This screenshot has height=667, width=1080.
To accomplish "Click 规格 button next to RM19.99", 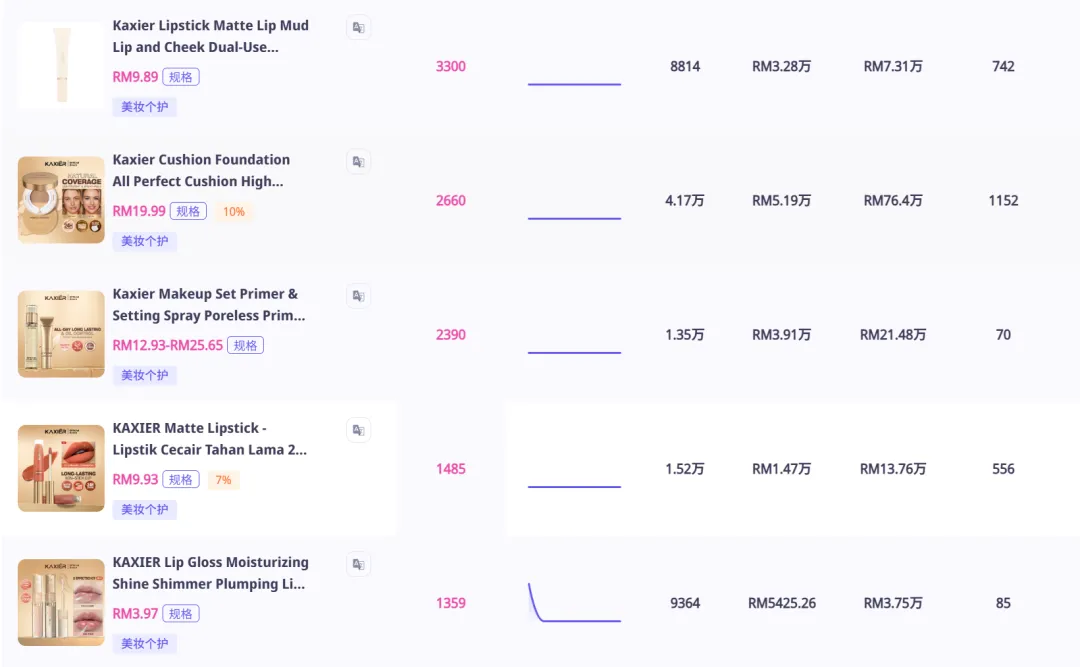I will (188, 211).
